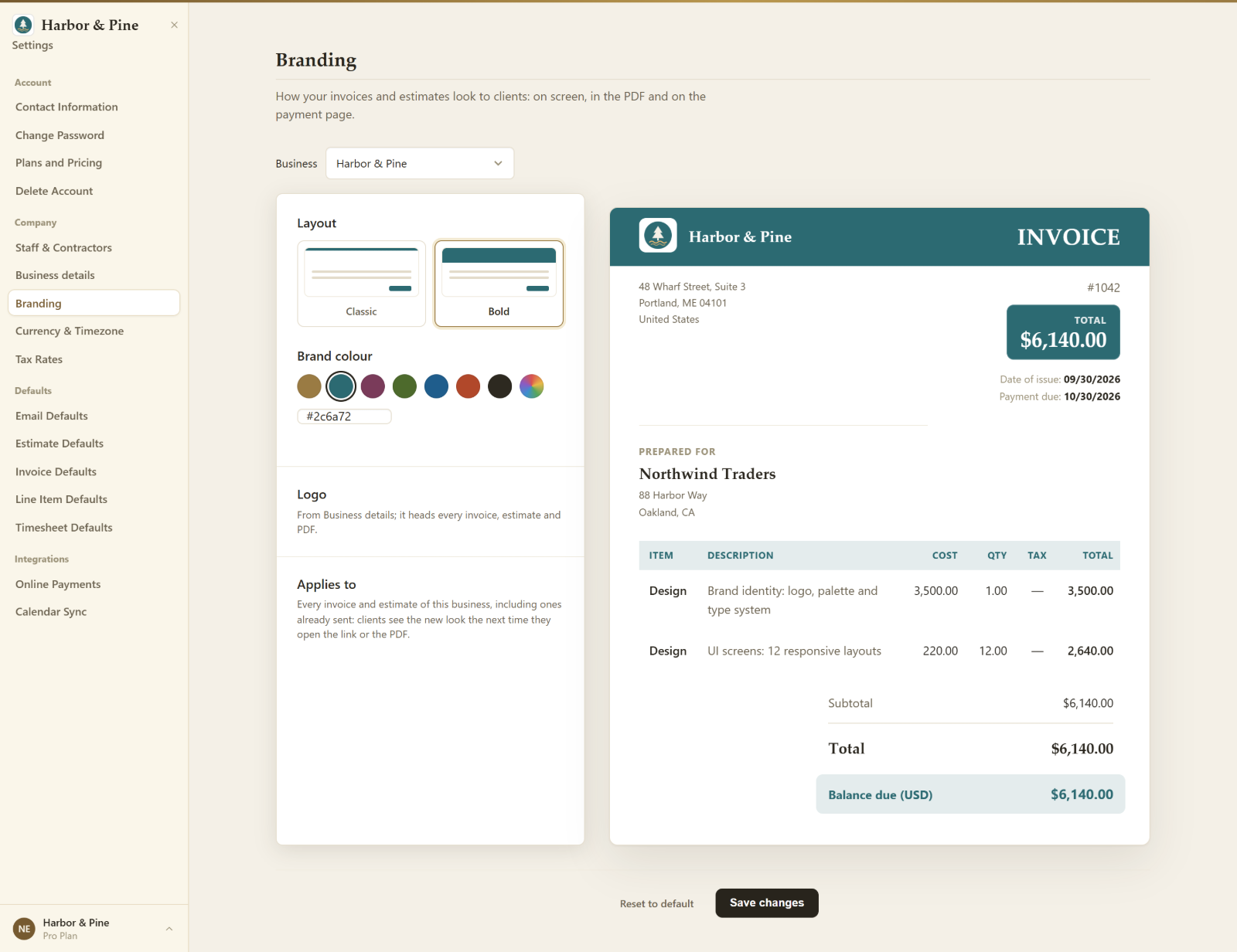The width and height of the screenshot is (1237, 952).
Task: Choose the green colour swatch
Action: (404, 386)
